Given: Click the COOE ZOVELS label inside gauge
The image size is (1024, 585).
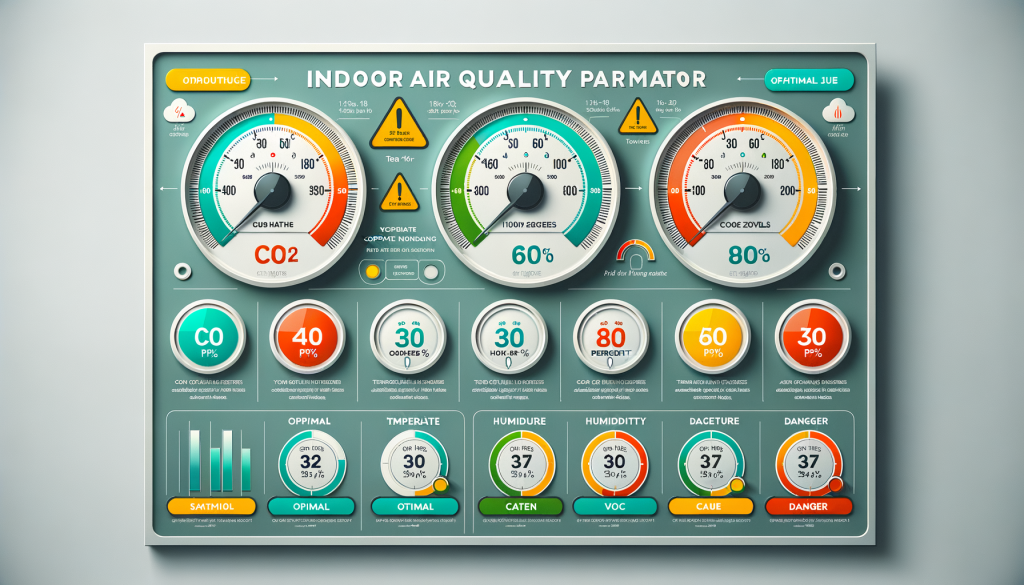Looking at the screenshot, I should pos(744,225).
